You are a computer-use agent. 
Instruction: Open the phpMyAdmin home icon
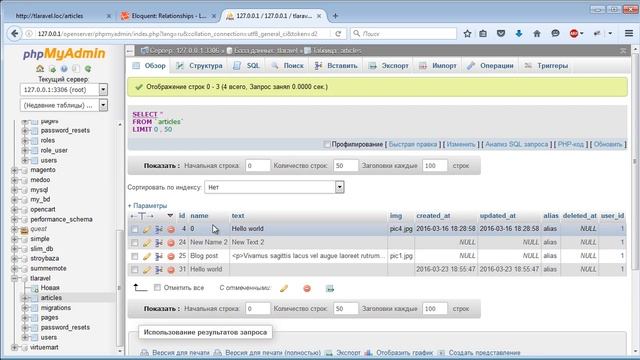click(40, 69)
